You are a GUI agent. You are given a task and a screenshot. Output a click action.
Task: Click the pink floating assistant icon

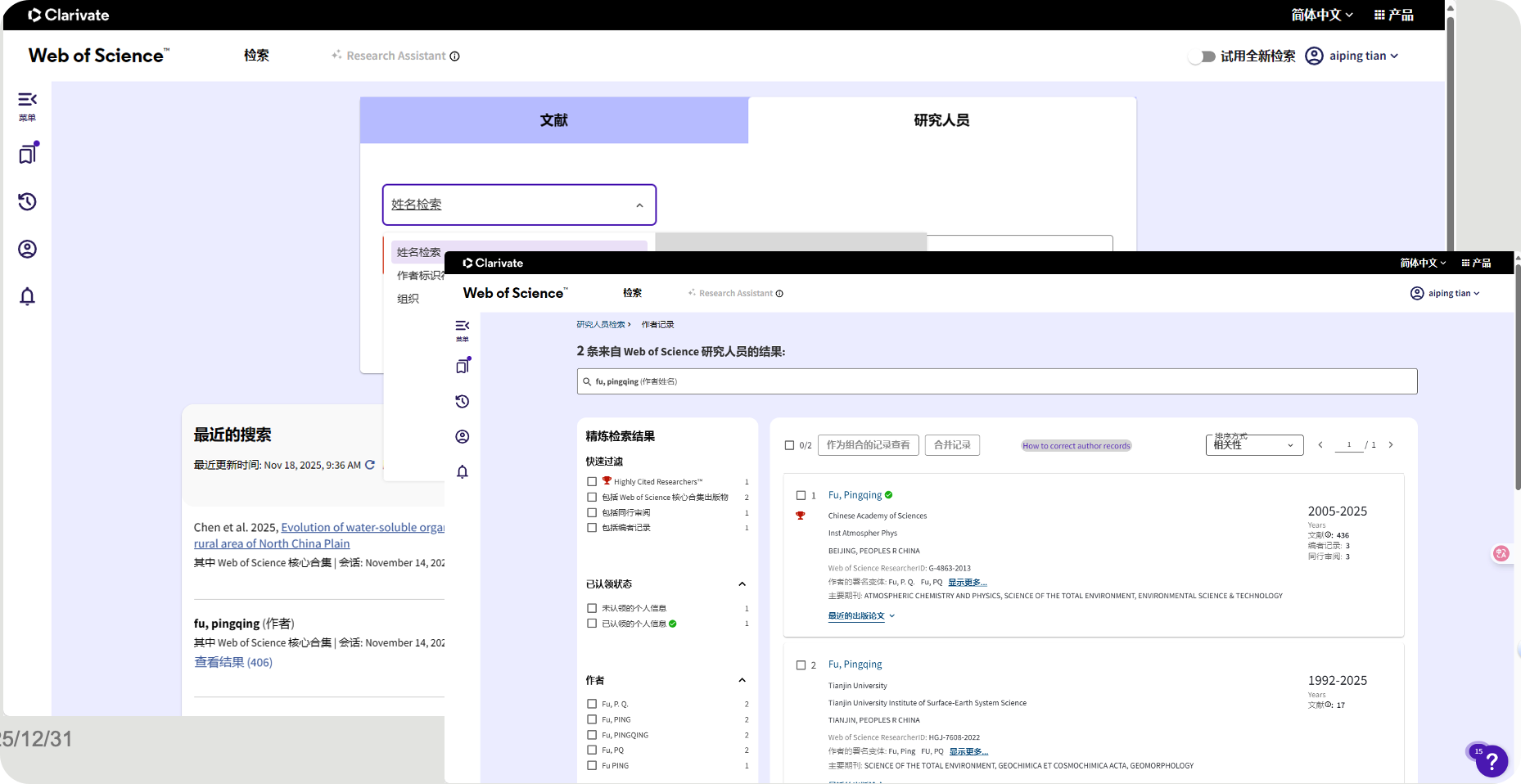[1501, 553]
